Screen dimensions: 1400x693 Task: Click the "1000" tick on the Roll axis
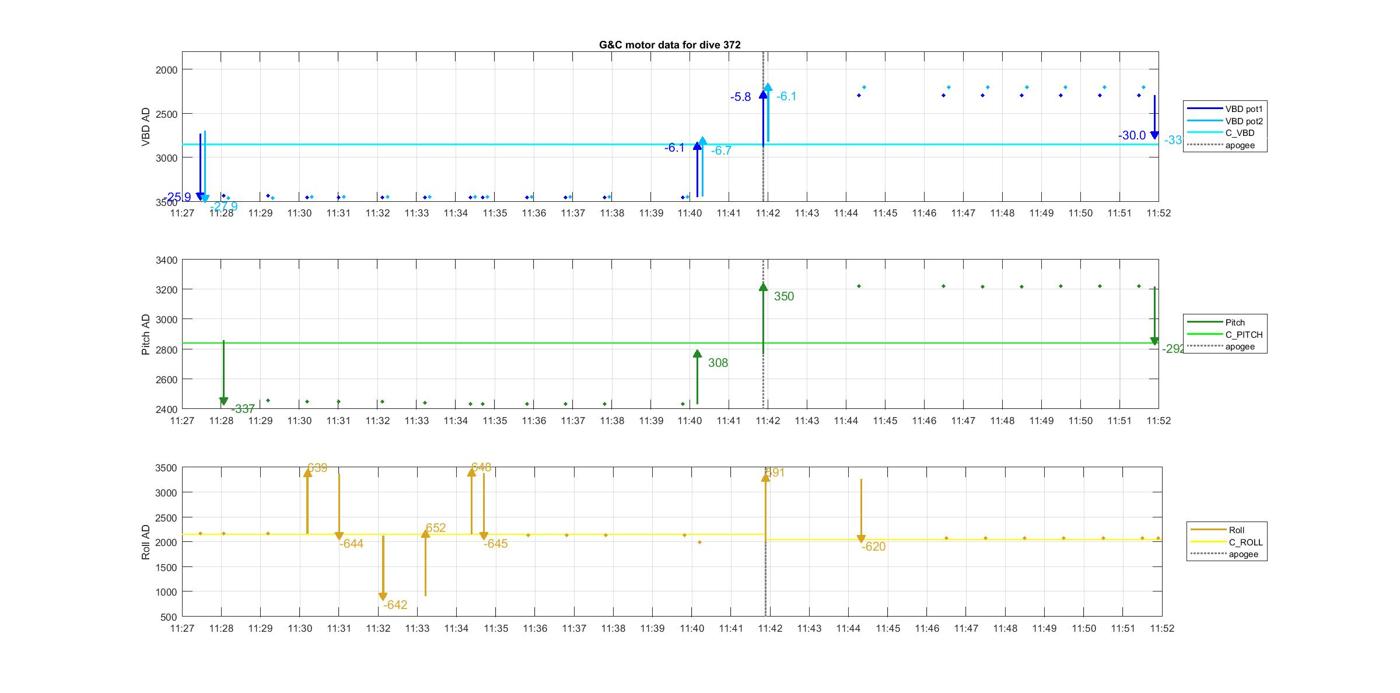click(x=166, y=592)
